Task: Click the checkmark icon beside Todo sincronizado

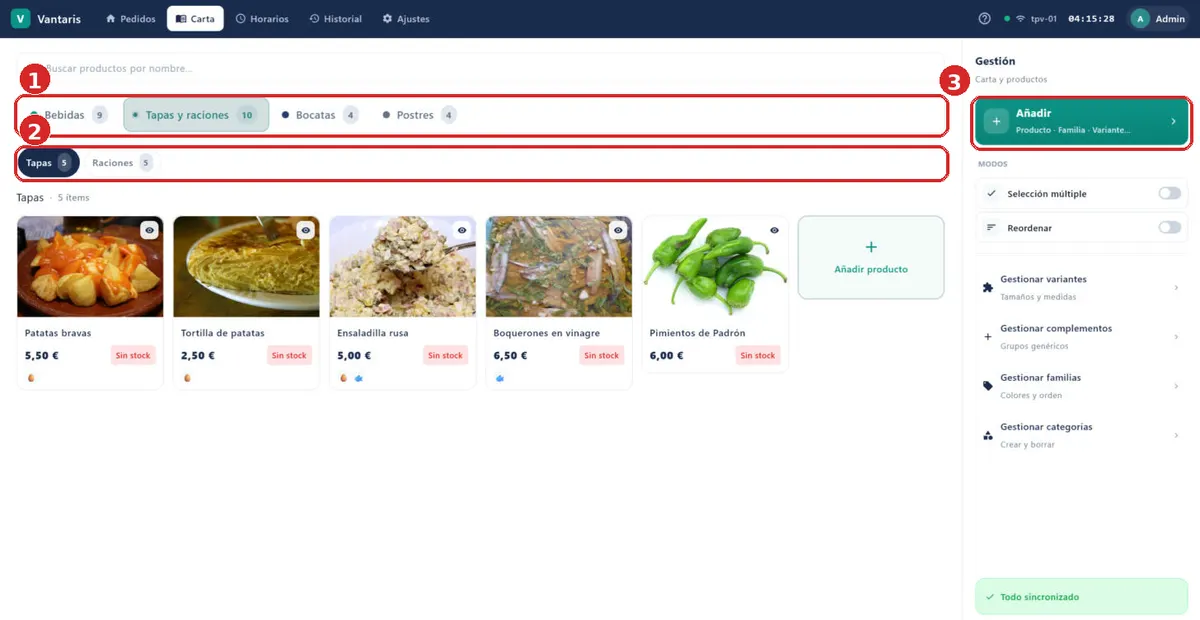Action: click(990, 597)
